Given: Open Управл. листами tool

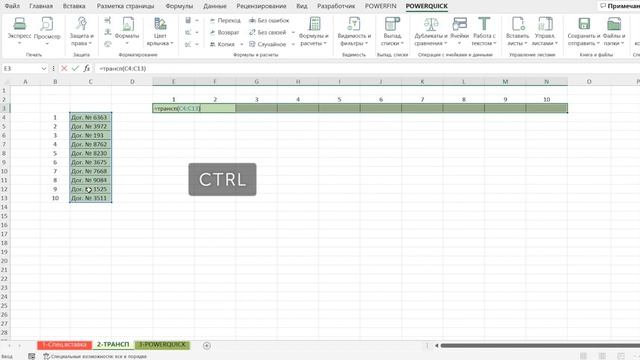Looking at the screenshot, I should point(544,31).
